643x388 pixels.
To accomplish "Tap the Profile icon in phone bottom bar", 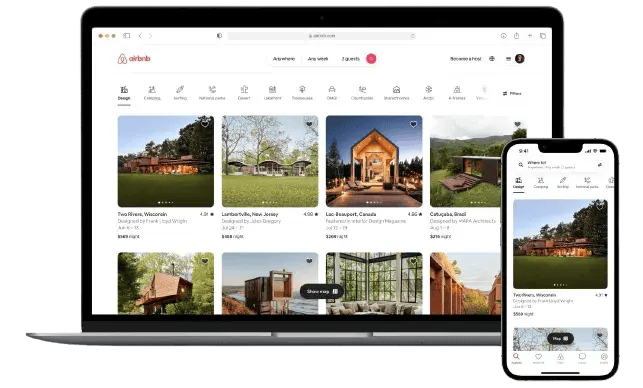I will click(604, 358).
